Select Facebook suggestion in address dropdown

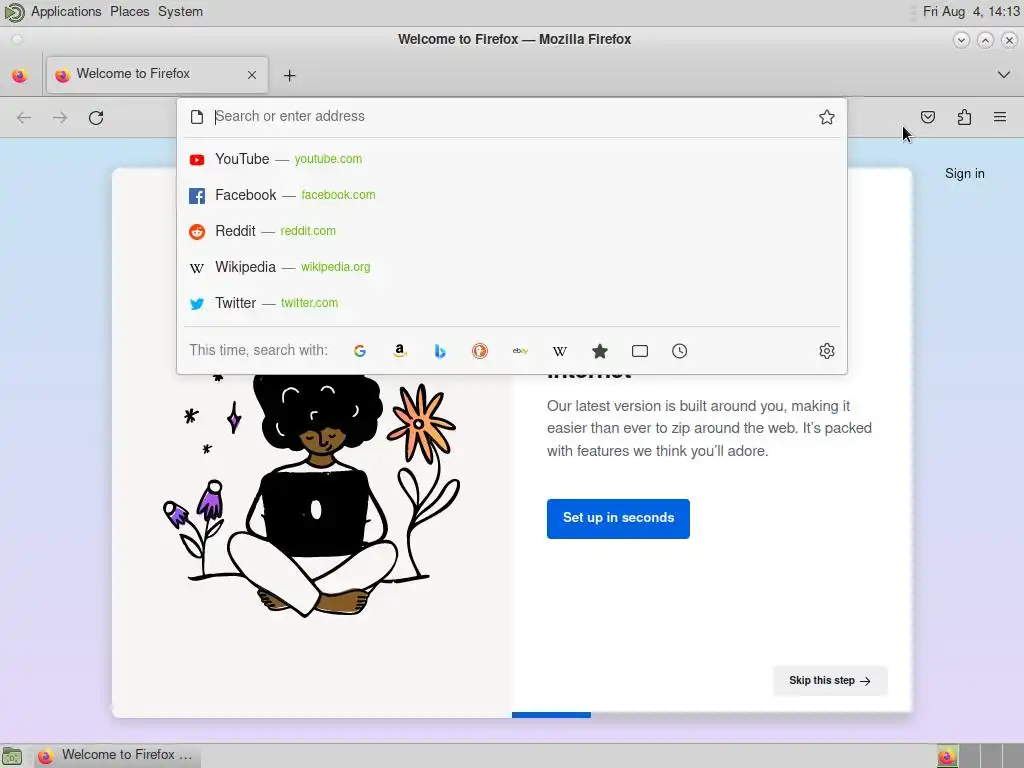512,195
